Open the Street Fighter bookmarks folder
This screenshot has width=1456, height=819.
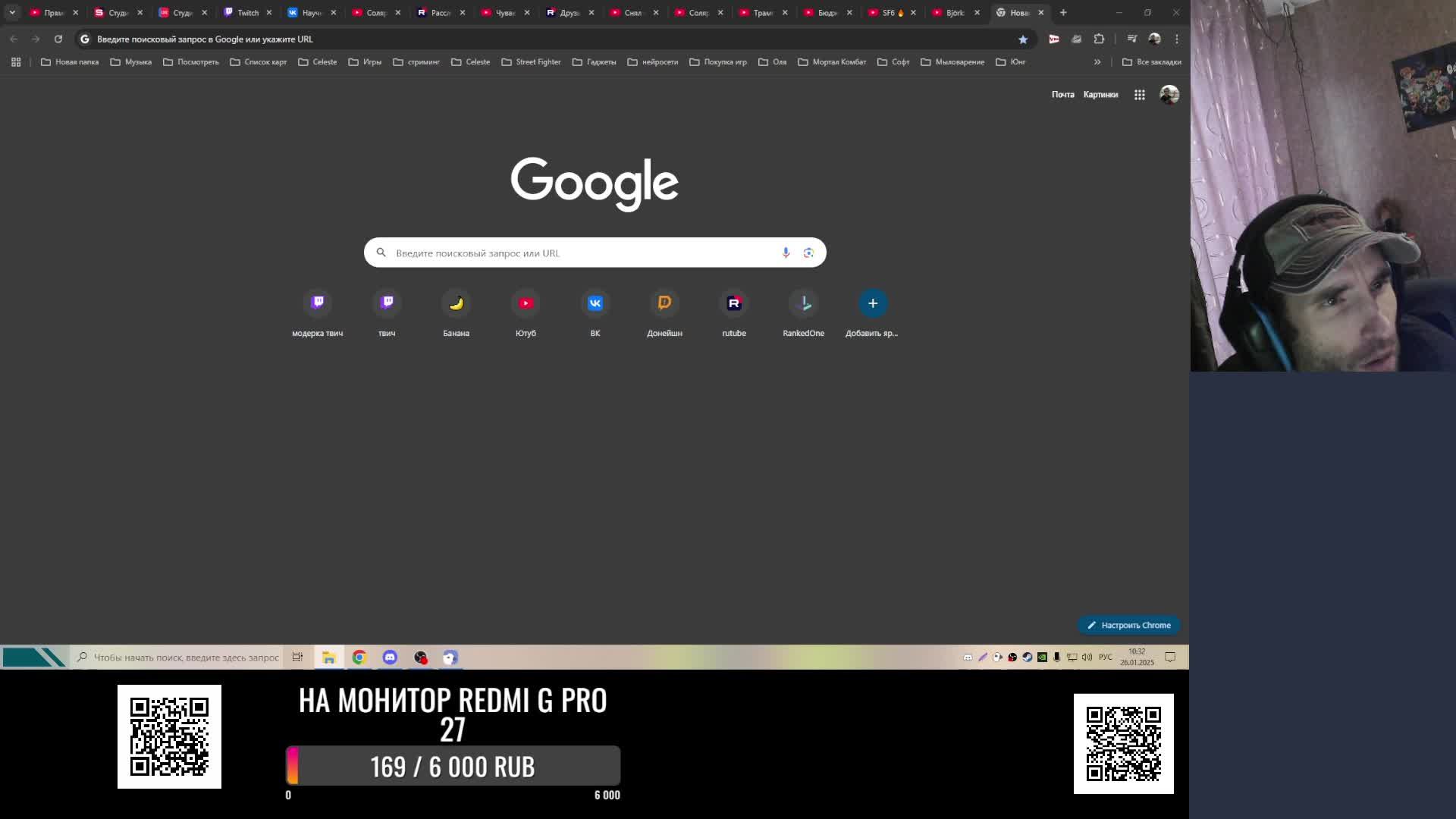(x=531, y=62)
